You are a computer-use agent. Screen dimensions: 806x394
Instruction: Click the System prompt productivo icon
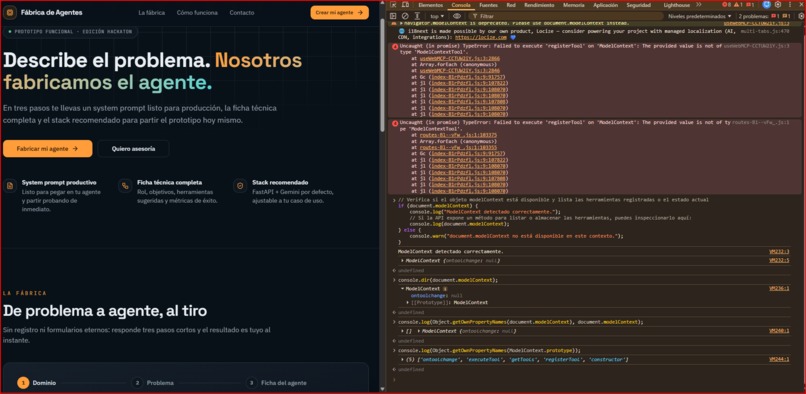click(x=10, y=186)
